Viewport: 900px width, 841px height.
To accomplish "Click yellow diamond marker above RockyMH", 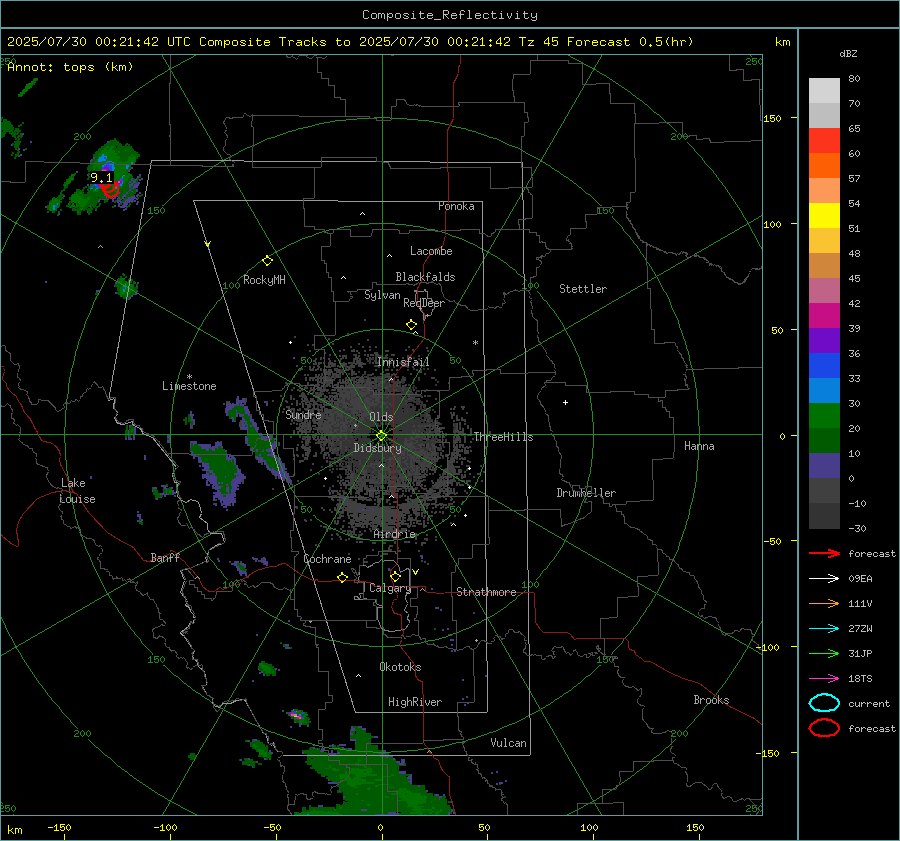I will tap(267, 261).
